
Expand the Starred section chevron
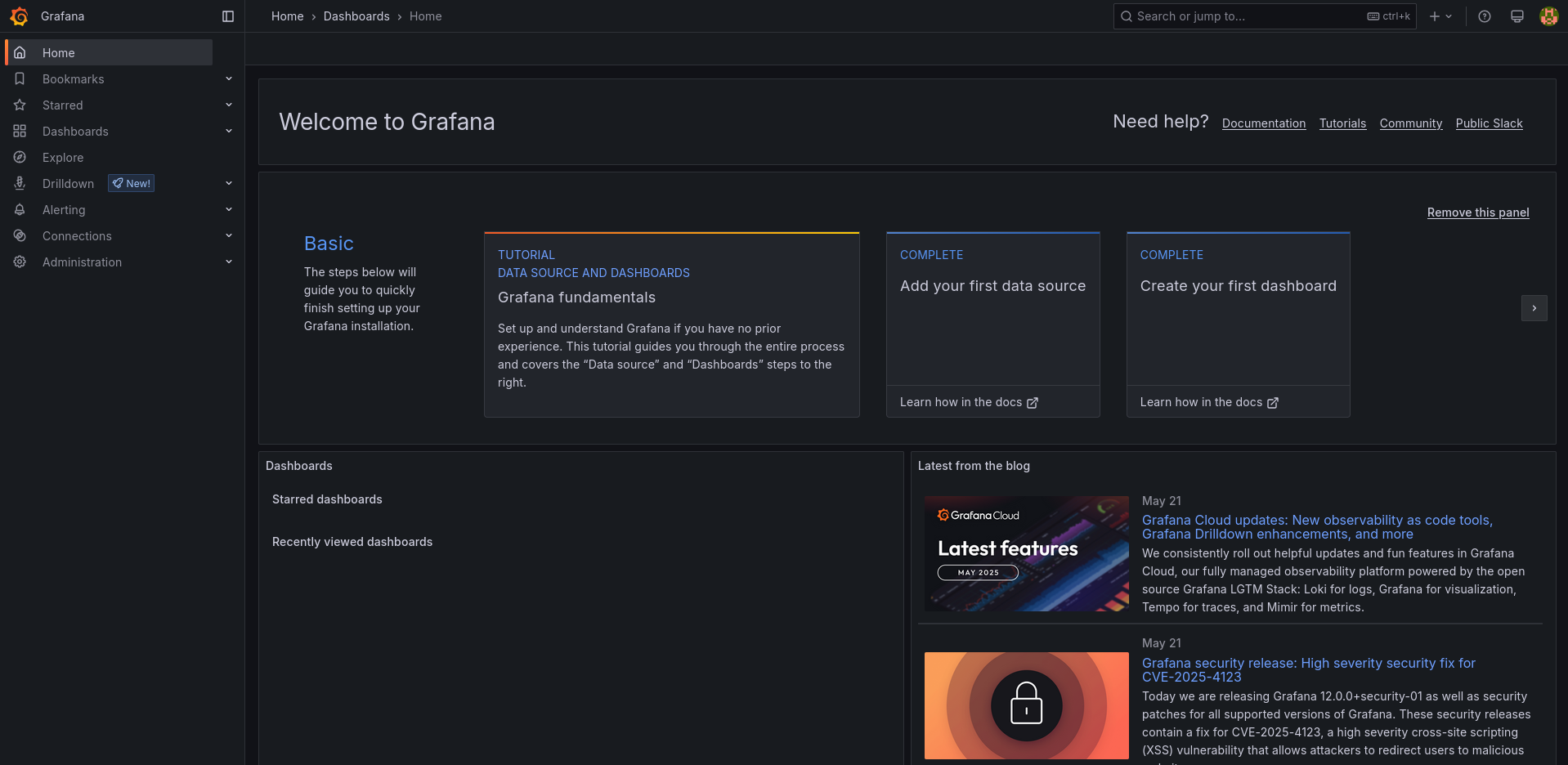pos(229,105)
